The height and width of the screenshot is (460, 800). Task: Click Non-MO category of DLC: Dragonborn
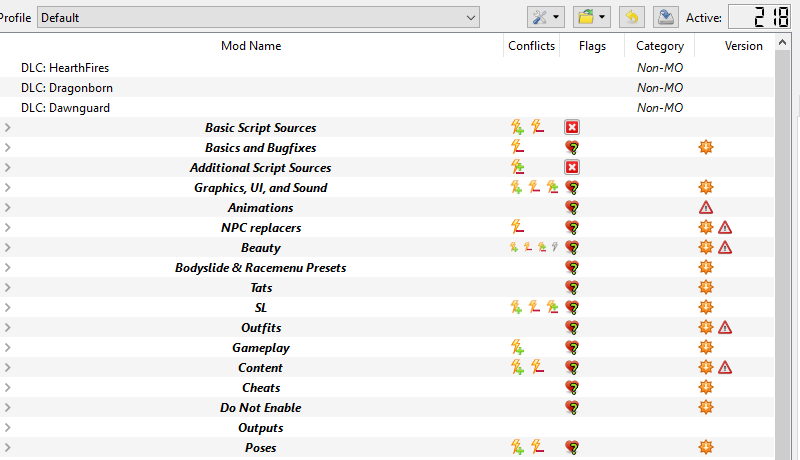pyautogui.click(x=660, y=88)
